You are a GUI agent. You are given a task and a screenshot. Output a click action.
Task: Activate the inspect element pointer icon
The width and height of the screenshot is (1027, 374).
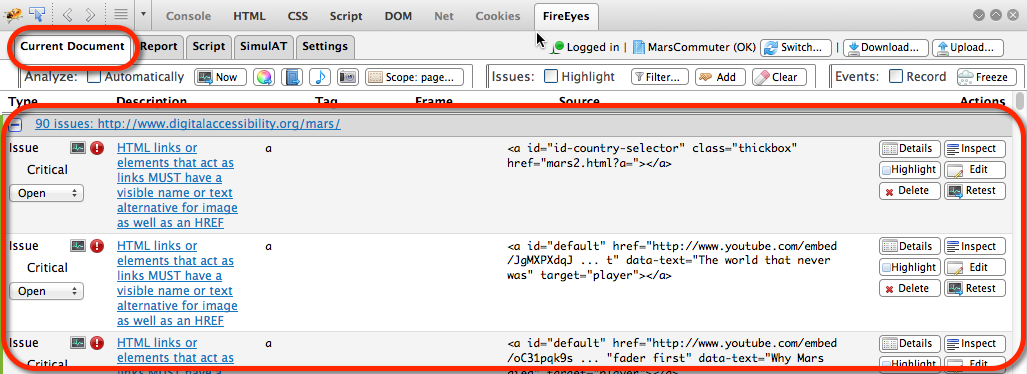(x=37, y=14)
